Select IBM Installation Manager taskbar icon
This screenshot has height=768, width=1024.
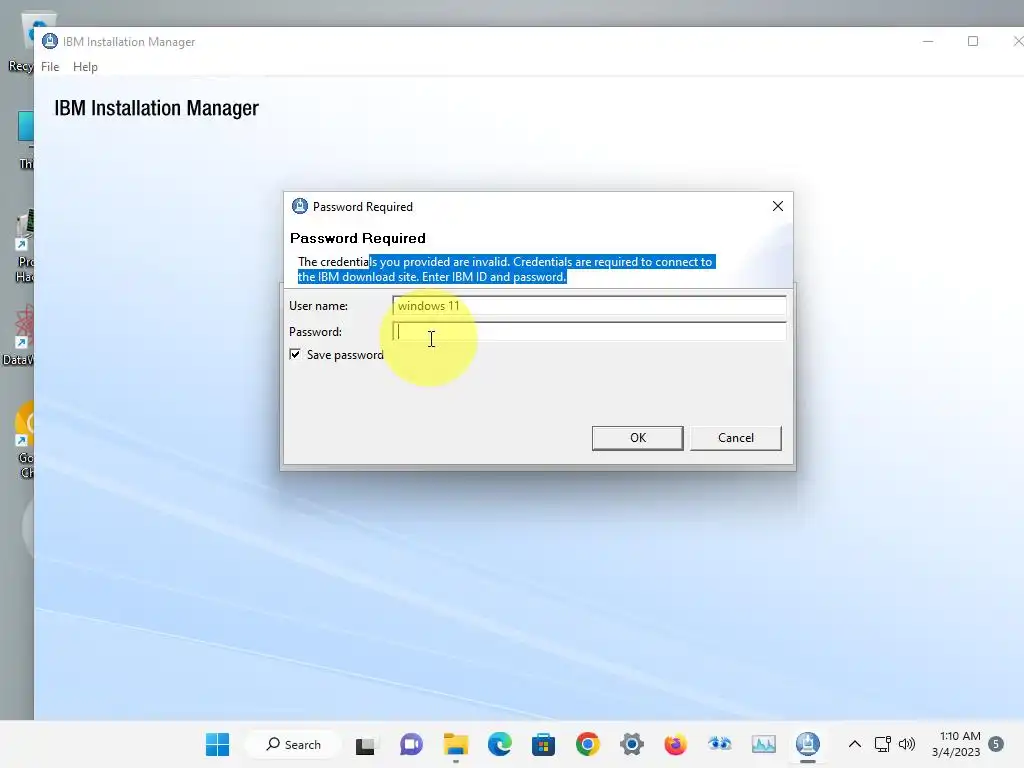808,744
